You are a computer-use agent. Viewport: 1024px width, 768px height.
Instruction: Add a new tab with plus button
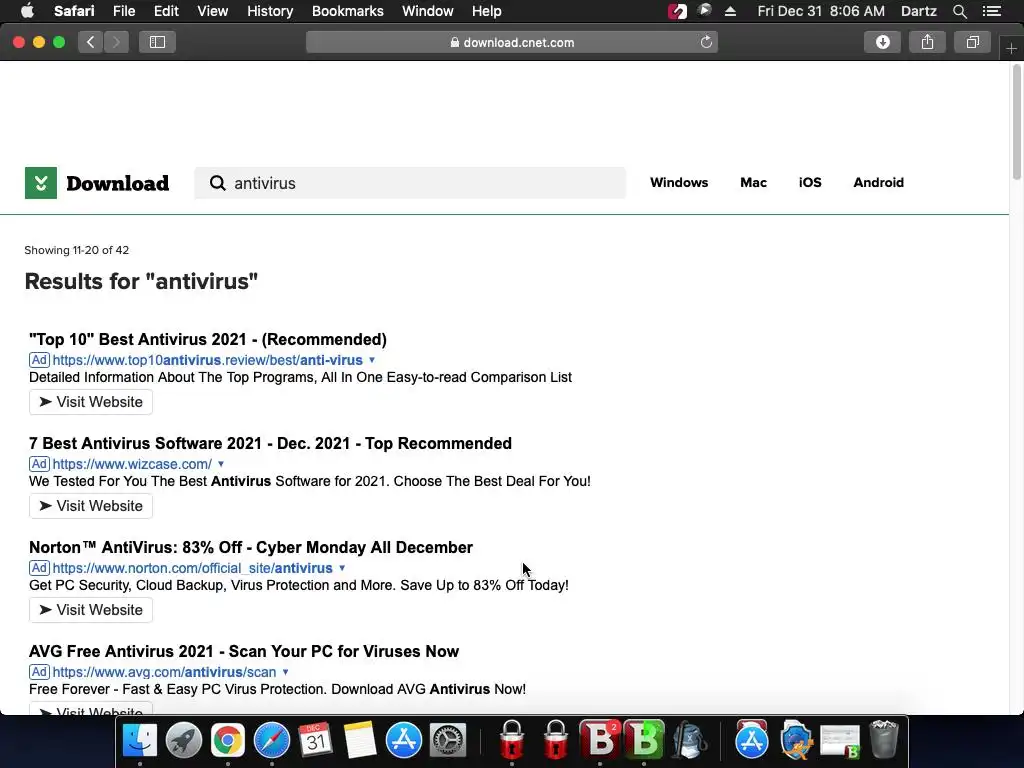[1012, 49]
